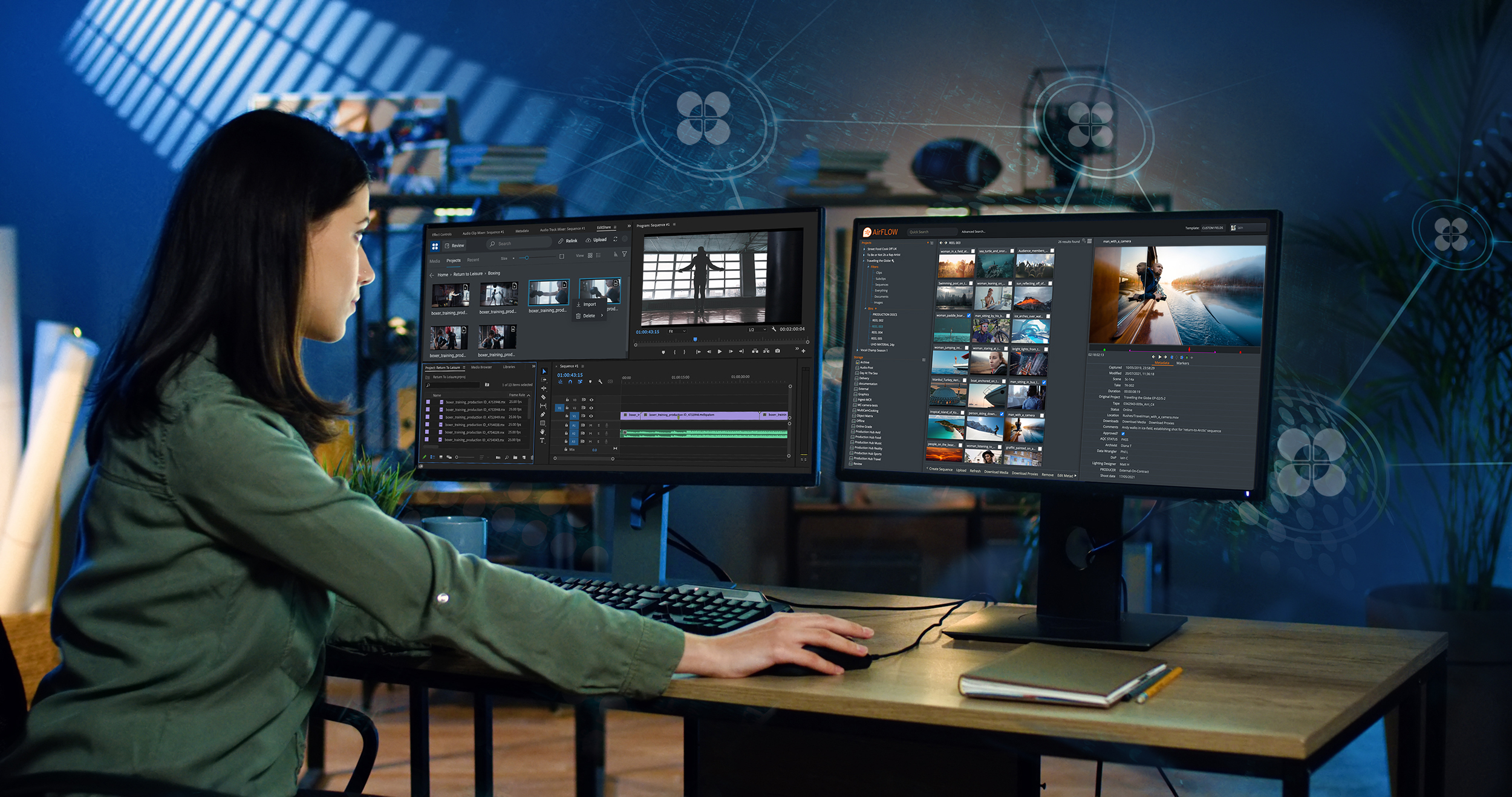Image resolution: width=1512 pixels, height=797 pixels.
Task: Select the Type tool
Action: [x=542, y=441]
